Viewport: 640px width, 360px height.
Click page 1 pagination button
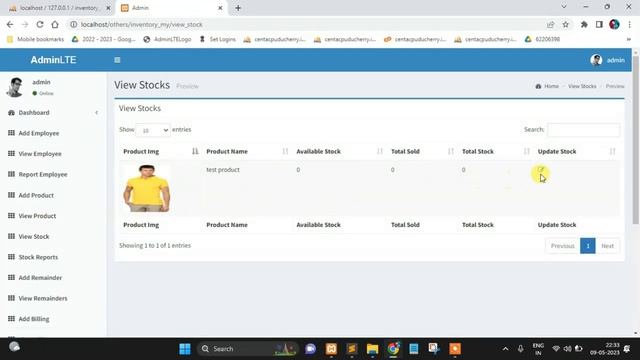pyautogui.click(x=588, y=246)
